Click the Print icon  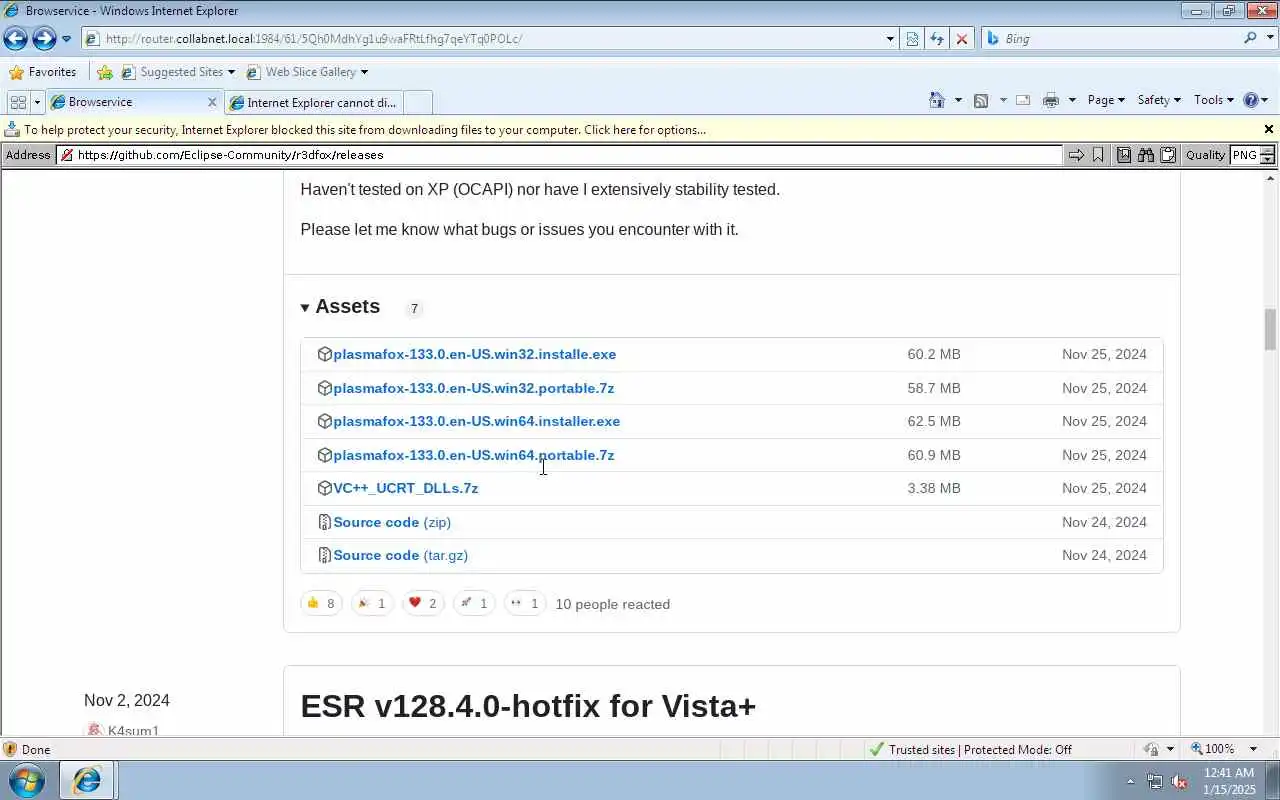(x=1050, y=100)
